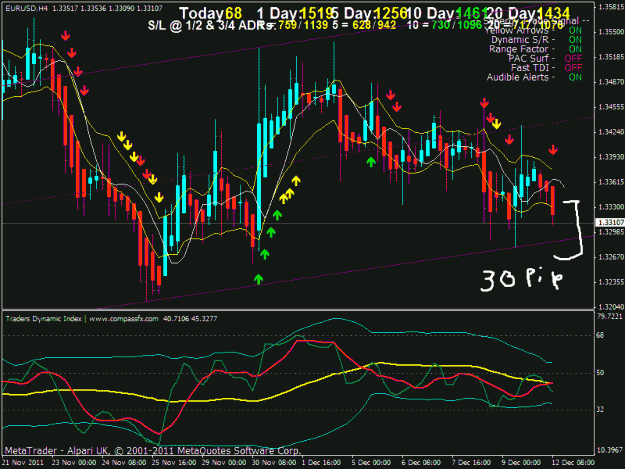Screen dimensions: 625x469
Task: Select the yellow down arrow near 9 Dec
Action: (x=496, y=124)
